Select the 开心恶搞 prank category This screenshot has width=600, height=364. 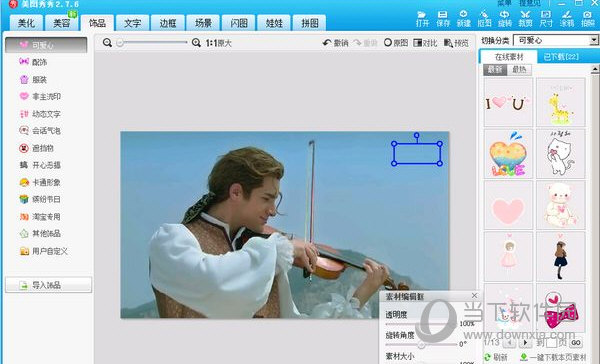40,165
